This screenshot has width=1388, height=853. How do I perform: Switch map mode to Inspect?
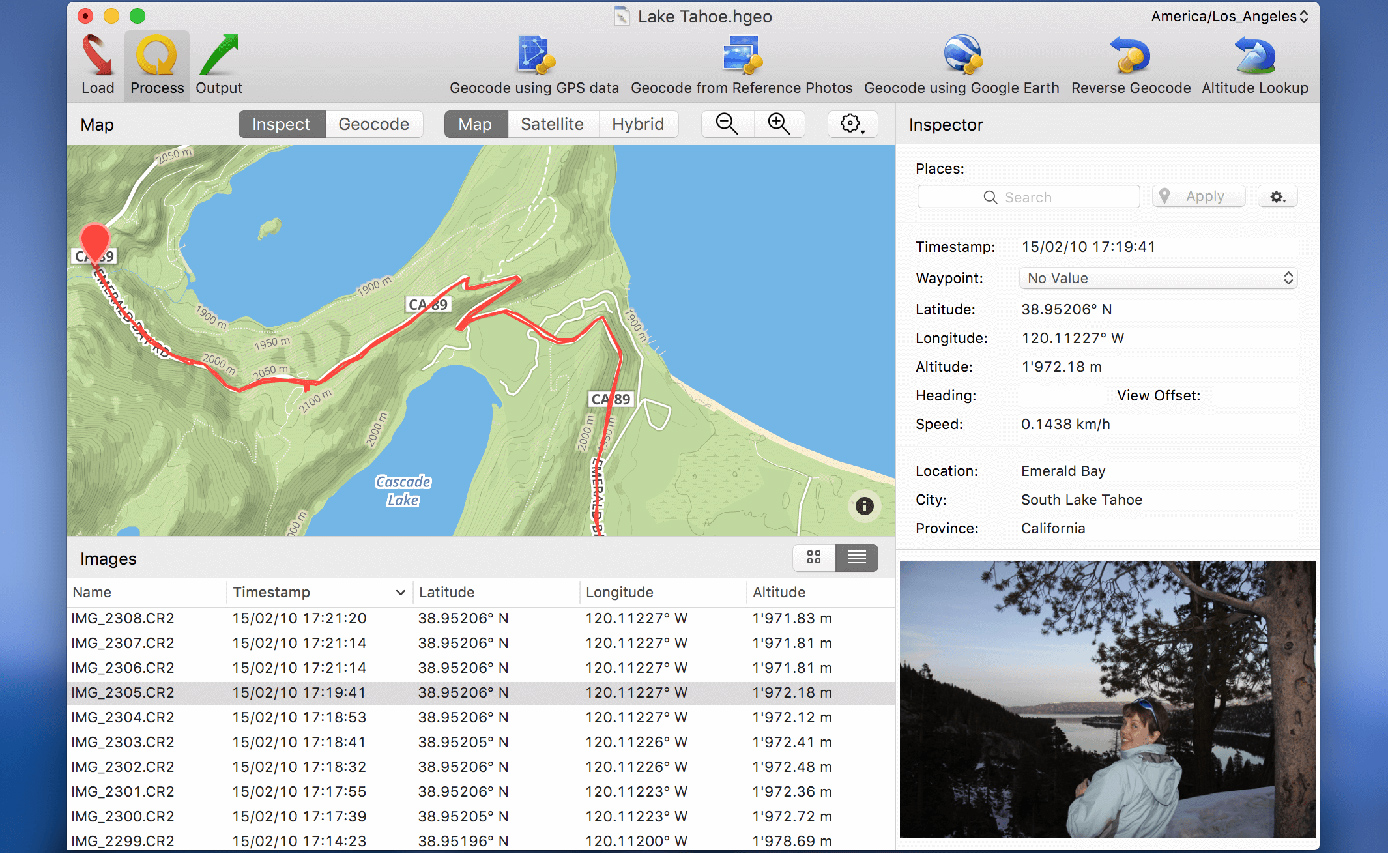point(281,124)
